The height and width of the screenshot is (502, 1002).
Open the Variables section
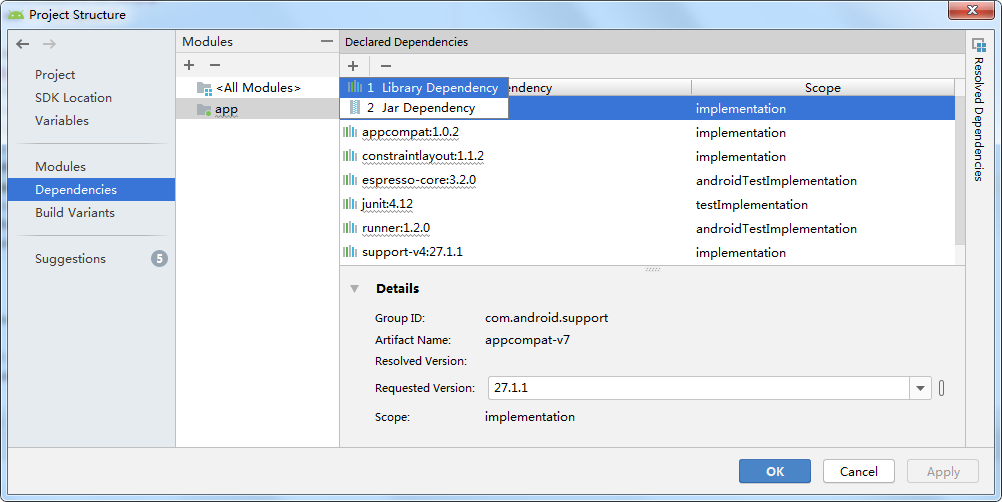pos(62,121)
